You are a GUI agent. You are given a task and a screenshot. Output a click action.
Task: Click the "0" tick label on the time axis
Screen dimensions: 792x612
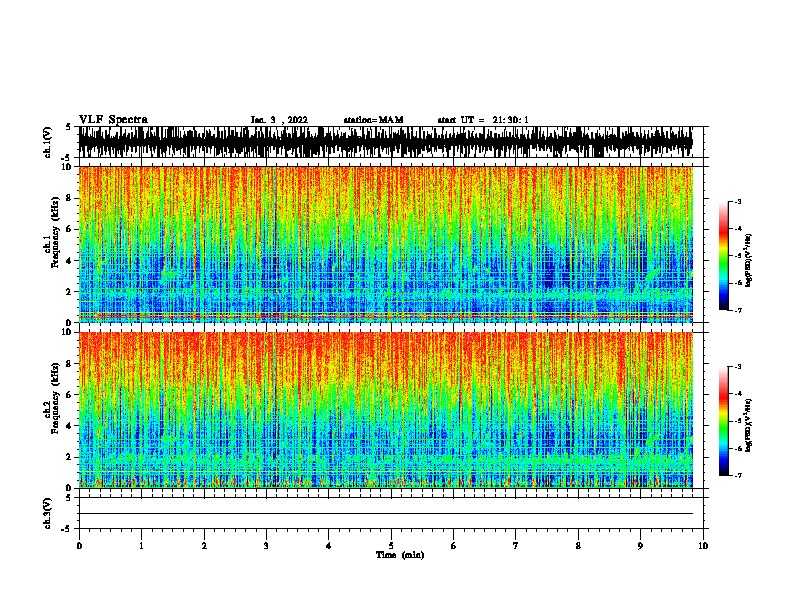[79, 546]
